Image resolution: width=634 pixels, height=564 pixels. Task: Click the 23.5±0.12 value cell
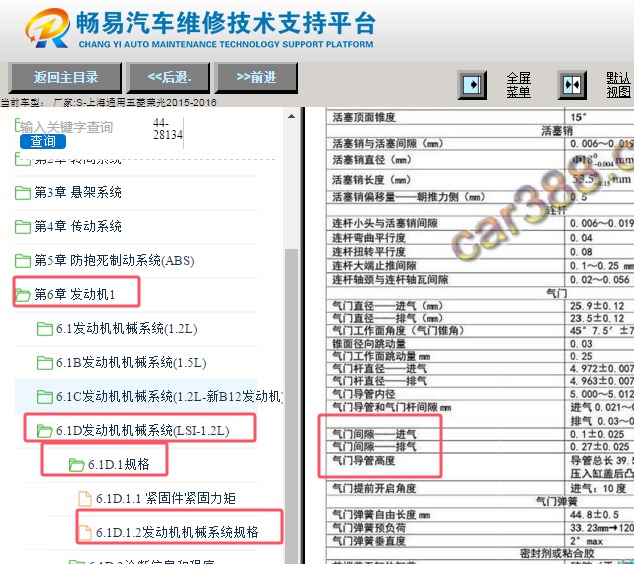pyautogui.click(x=597, y=319)
